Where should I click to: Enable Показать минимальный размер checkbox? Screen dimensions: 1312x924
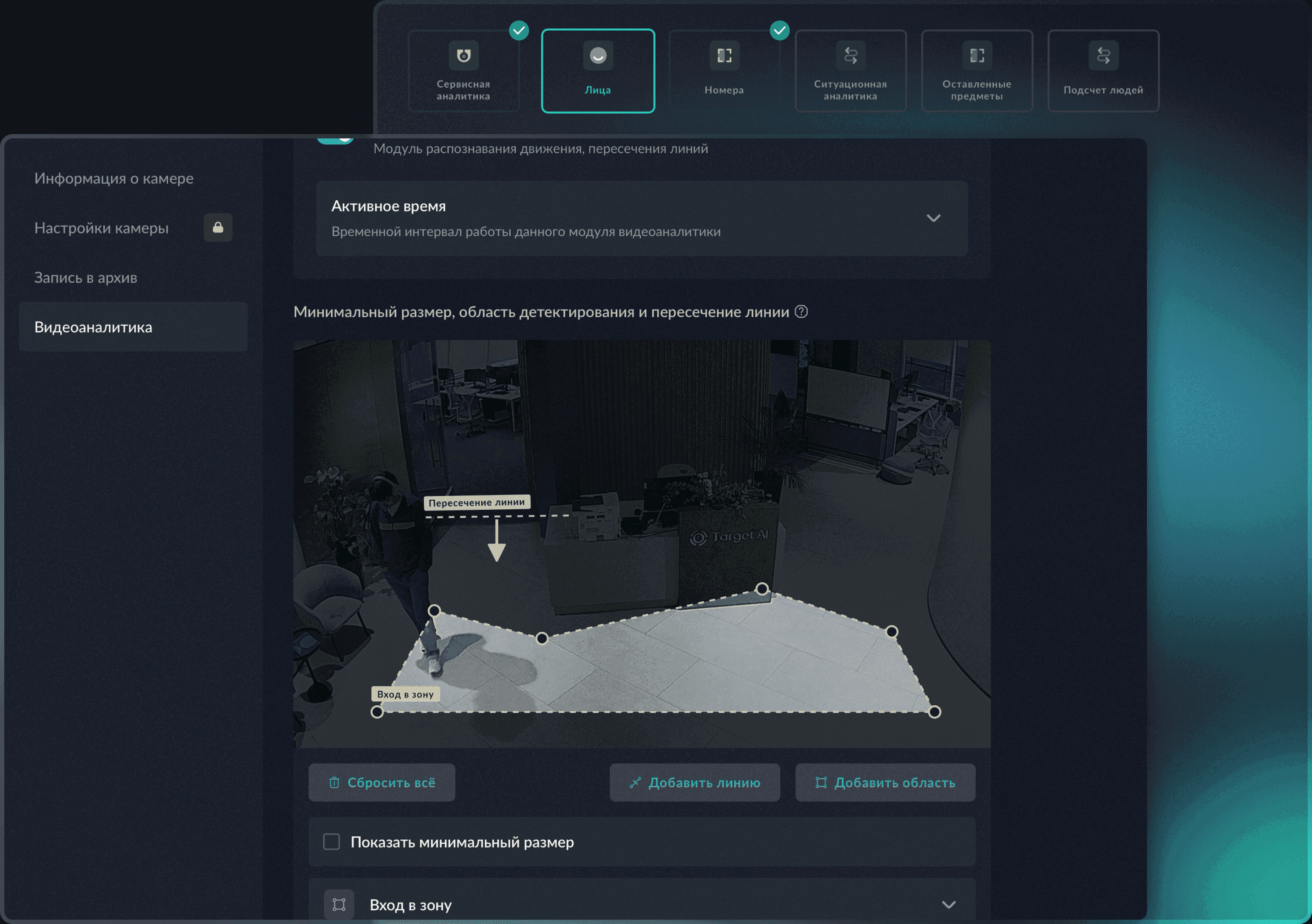[331, 842]
